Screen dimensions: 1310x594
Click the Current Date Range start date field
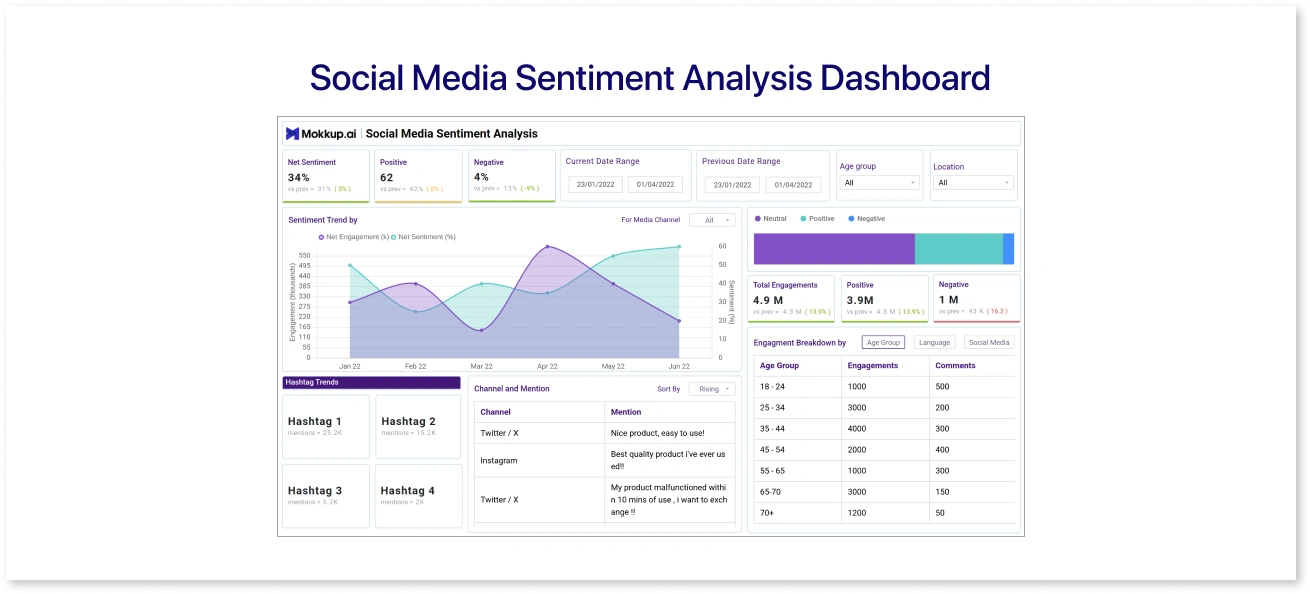coord(596,185)
